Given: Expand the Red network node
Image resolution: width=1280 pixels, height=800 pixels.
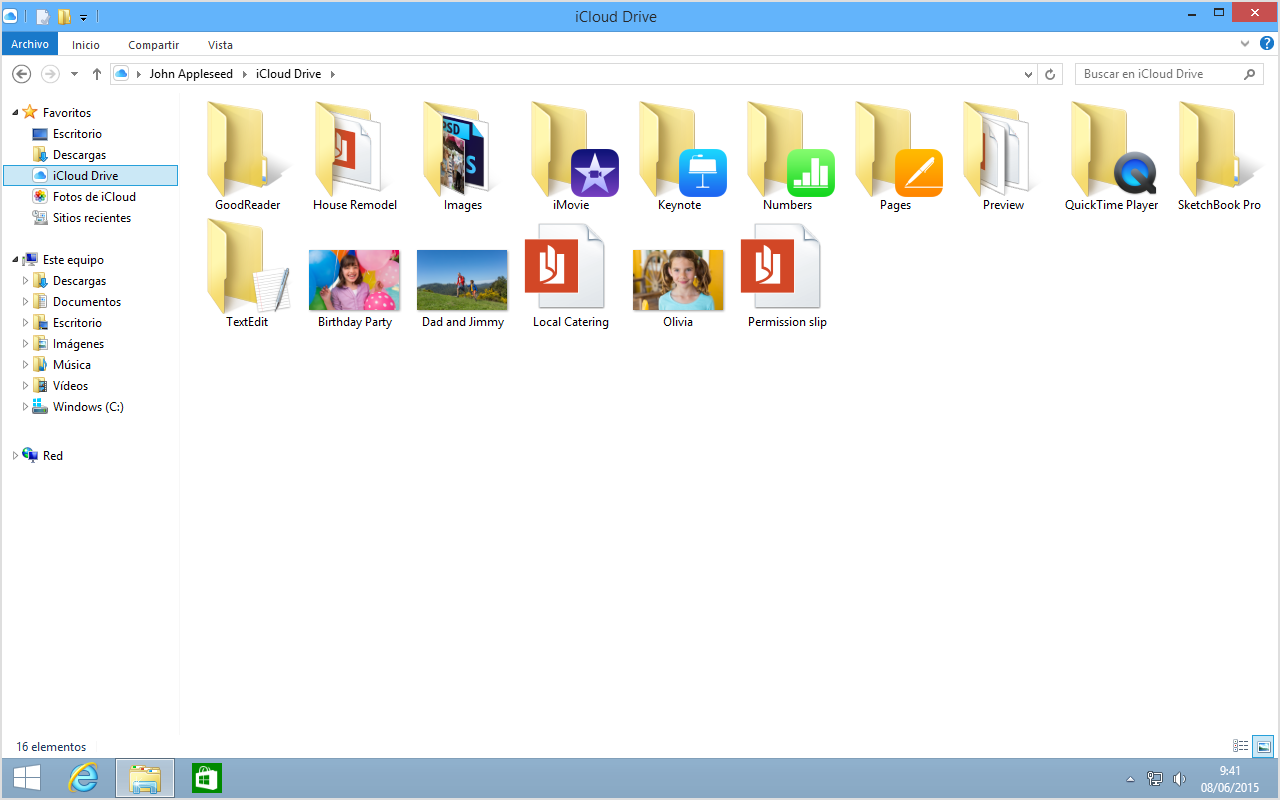Looking at the screenshot, I should coord(15,456).
